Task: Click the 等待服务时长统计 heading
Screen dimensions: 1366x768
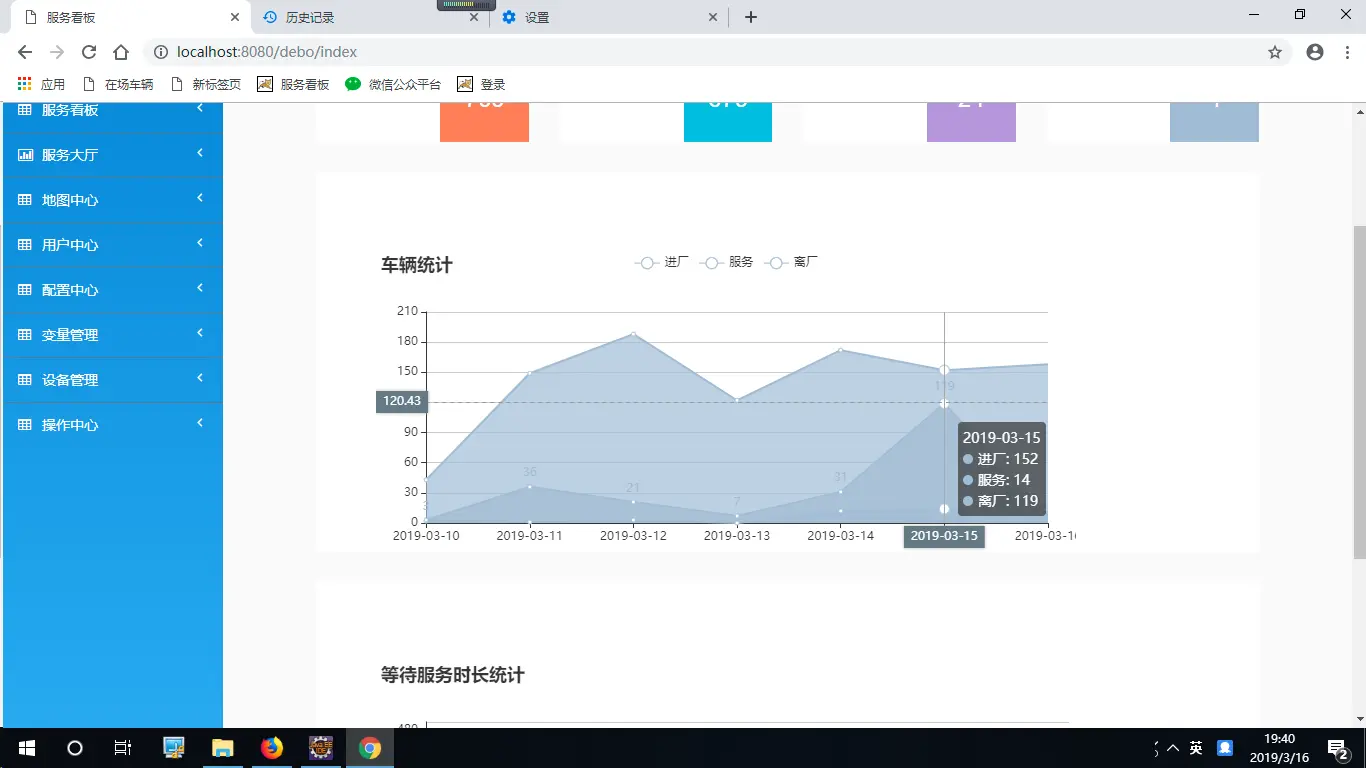Action: [452, 675]
